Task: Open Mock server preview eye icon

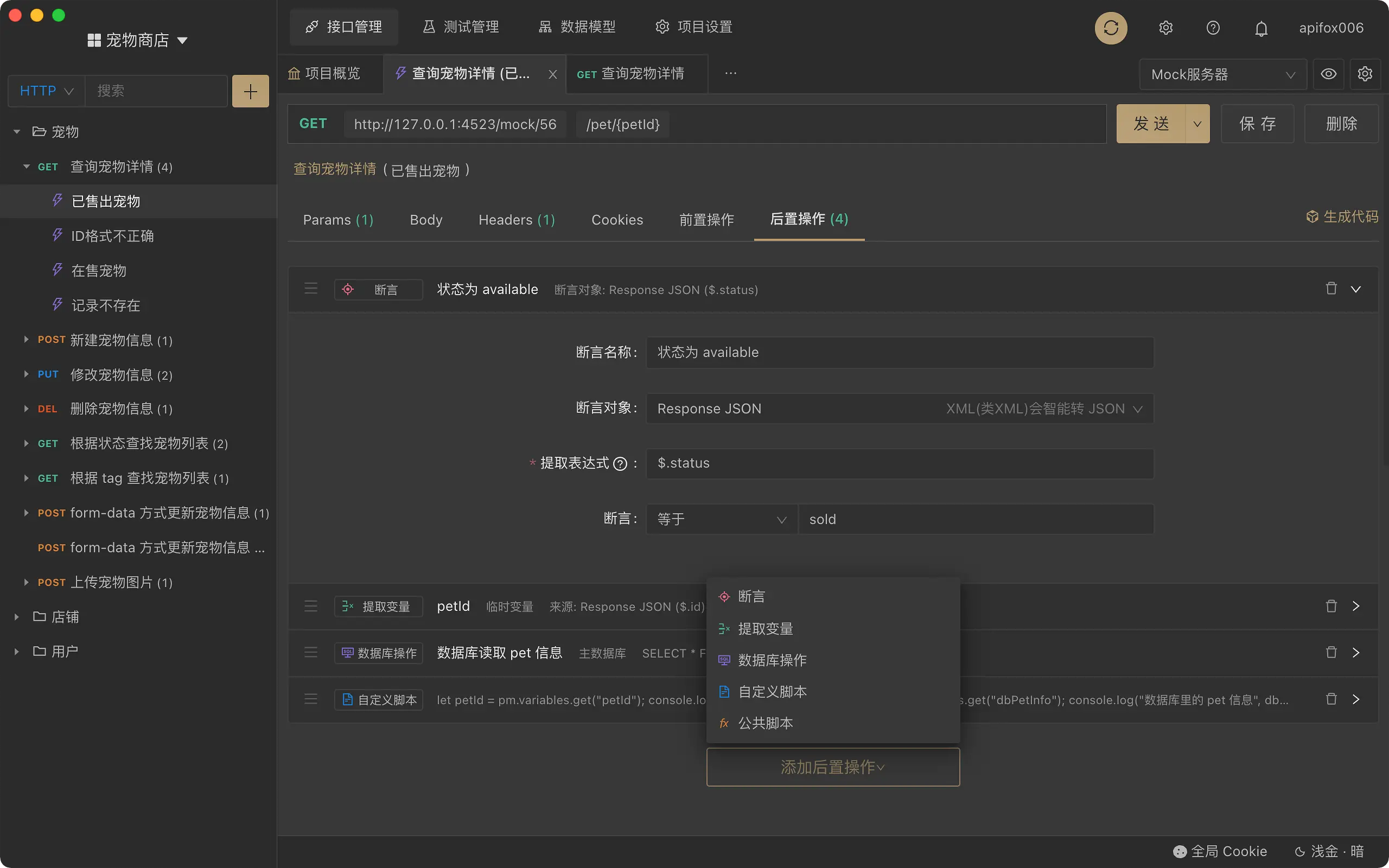Action: click(1328, 73)
